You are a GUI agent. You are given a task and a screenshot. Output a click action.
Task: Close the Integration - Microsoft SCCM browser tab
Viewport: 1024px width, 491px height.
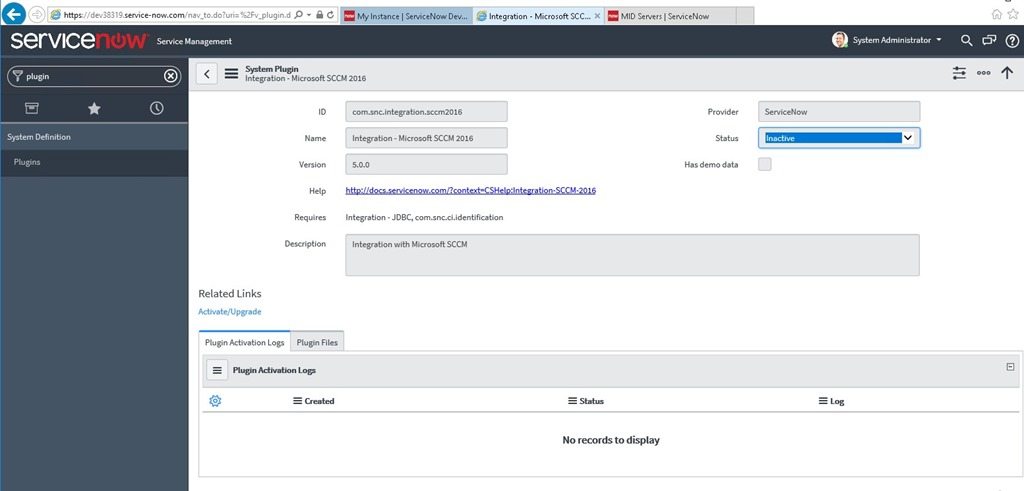(597, 16)
